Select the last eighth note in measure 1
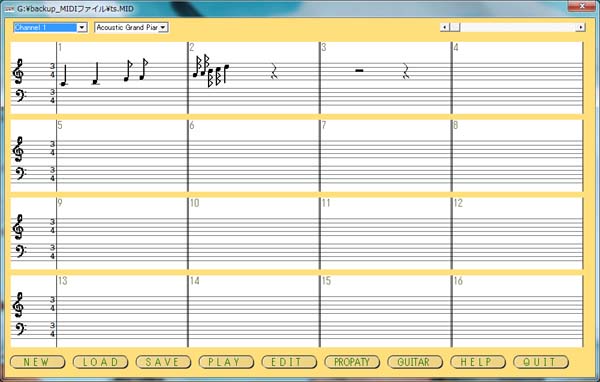This screenshot has width=600, height=382. point(143,69)
